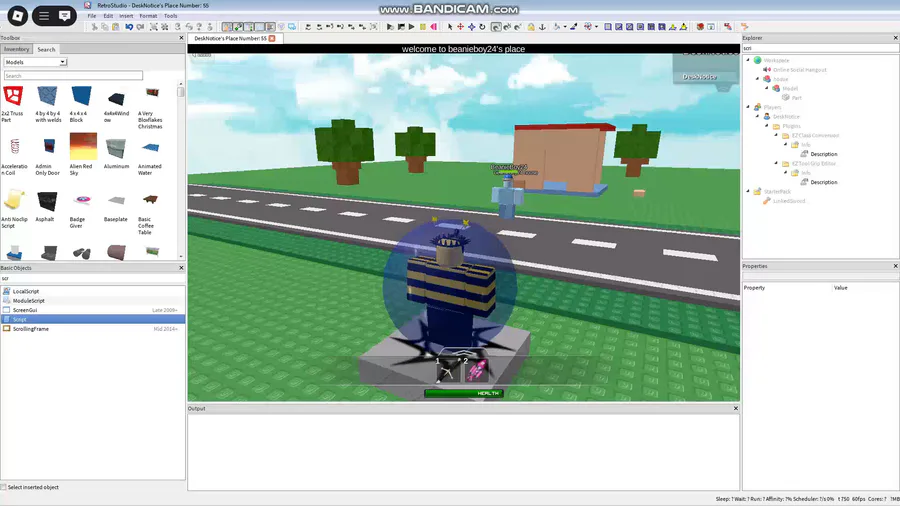Open the Format menu
Image resolution: width=900 pixels, height=506 pixels.
click(x=148, y=16)
